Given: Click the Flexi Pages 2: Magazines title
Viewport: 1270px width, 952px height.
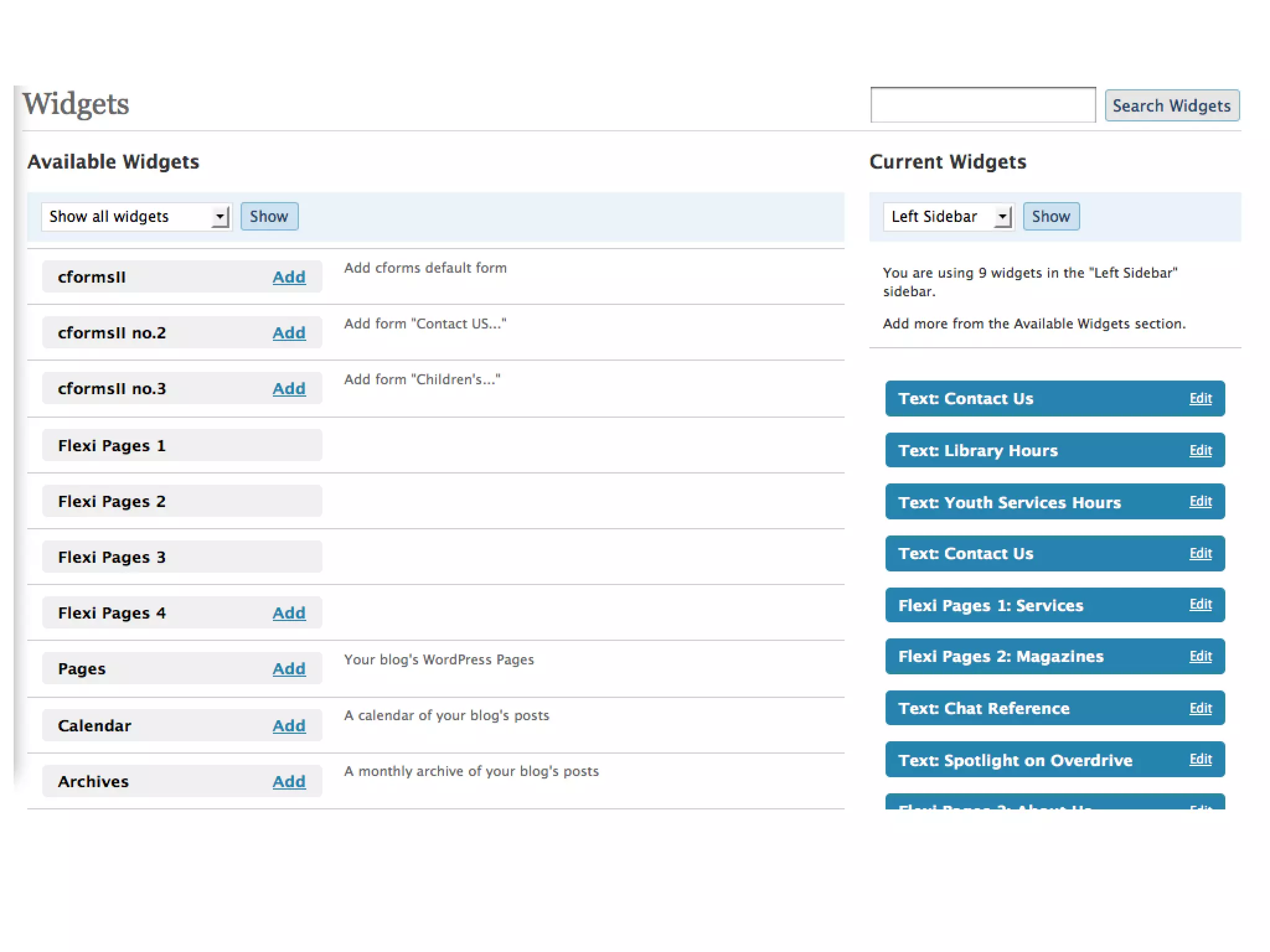Looking at the screenshot, I should 1001,656.
